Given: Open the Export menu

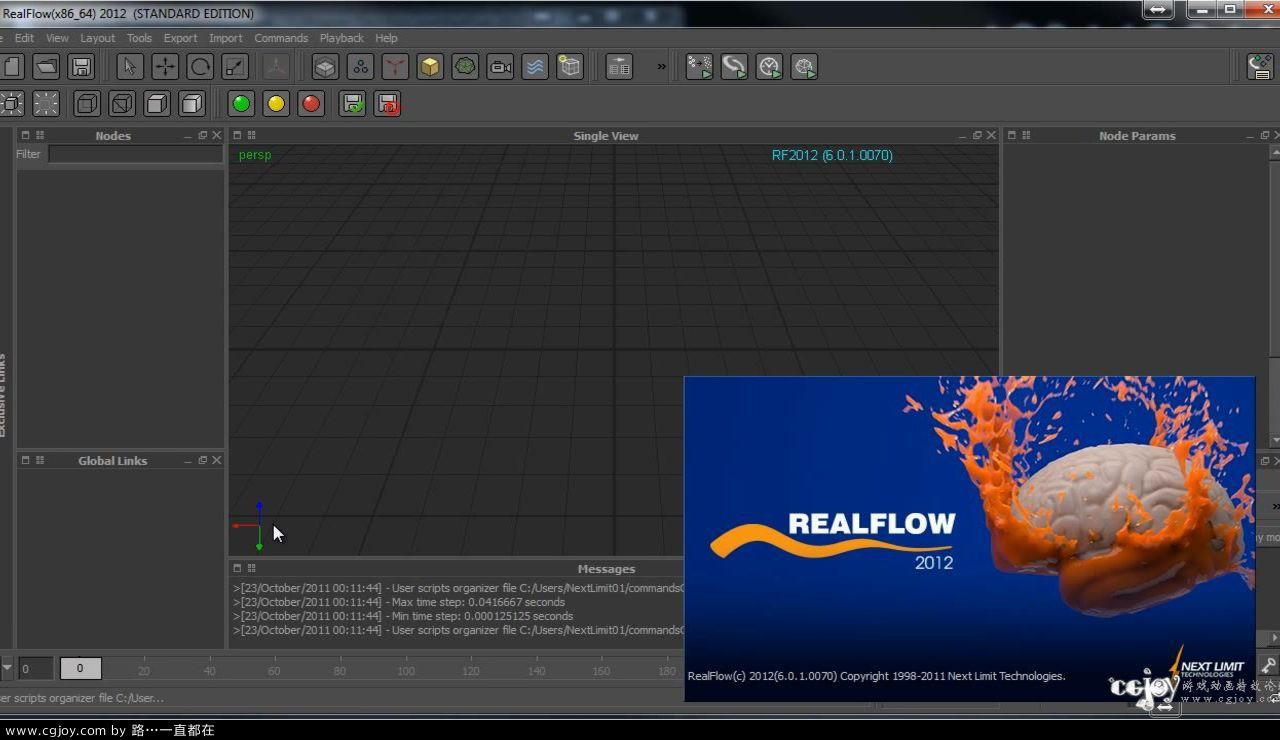Looking at the screenshot, I should (180, 38).
